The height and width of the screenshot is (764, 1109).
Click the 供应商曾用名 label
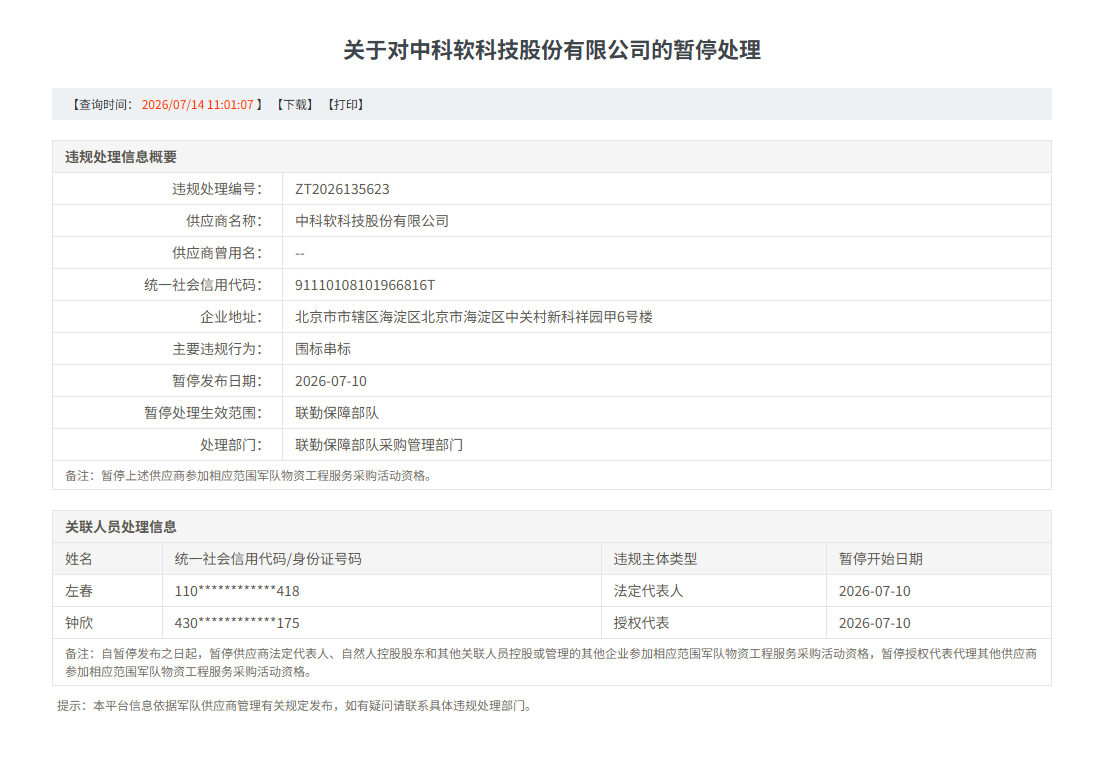tap(216, 253)
